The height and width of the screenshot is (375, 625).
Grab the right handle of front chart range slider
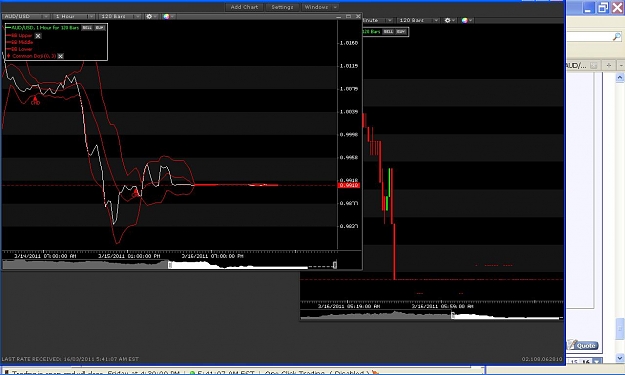click(335, 265)
